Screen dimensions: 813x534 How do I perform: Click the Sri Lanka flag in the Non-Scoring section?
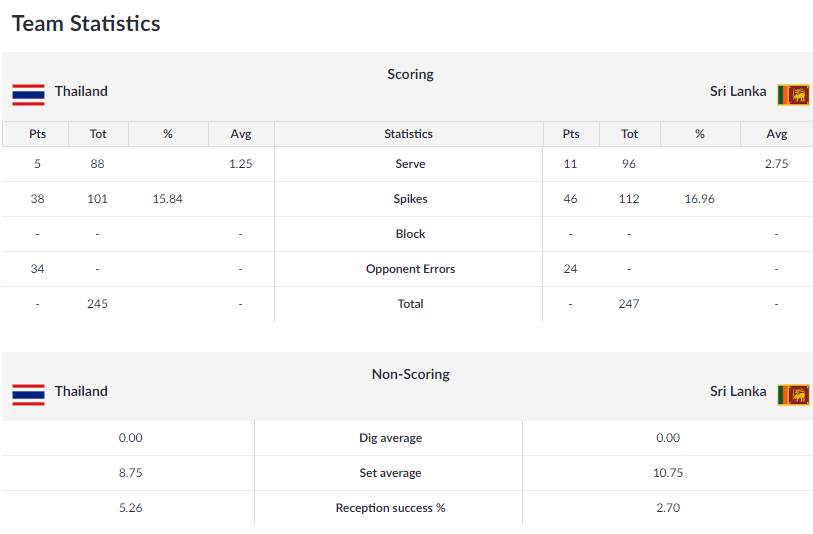click(793, 394)
